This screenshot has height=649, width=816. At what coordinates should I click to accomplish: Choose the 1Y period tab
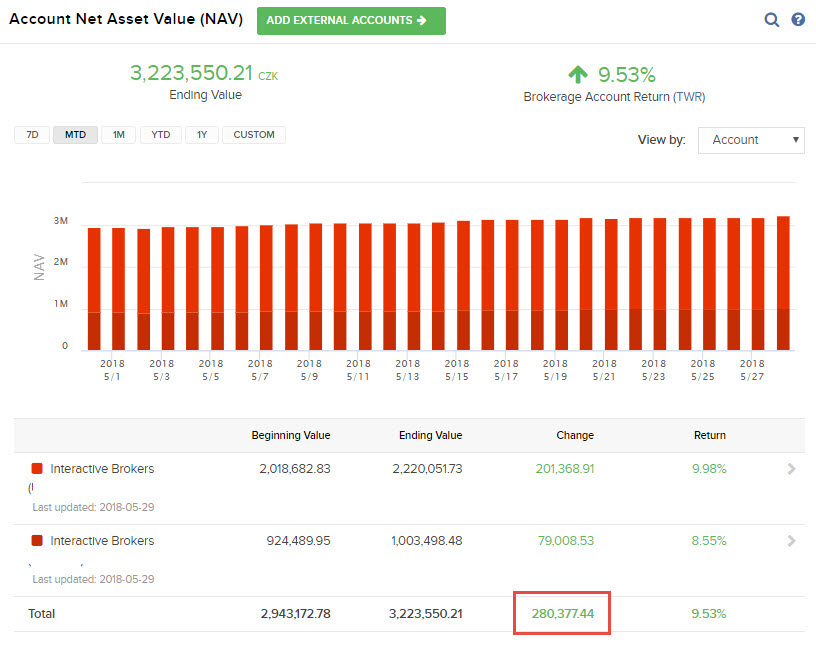(201, 135)
